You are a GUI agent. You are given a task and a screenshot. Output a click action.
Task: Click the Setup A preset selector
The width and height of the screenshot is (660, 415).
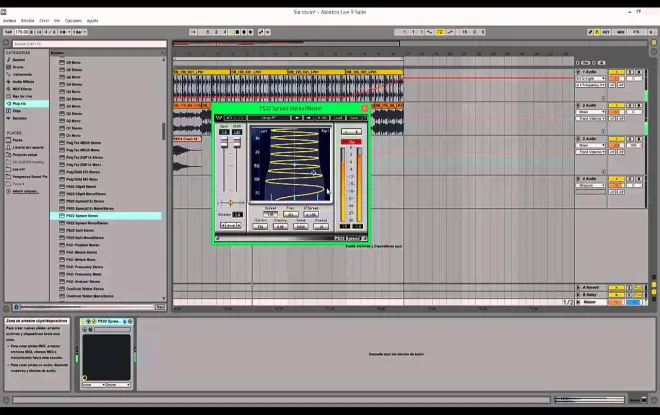269,118
